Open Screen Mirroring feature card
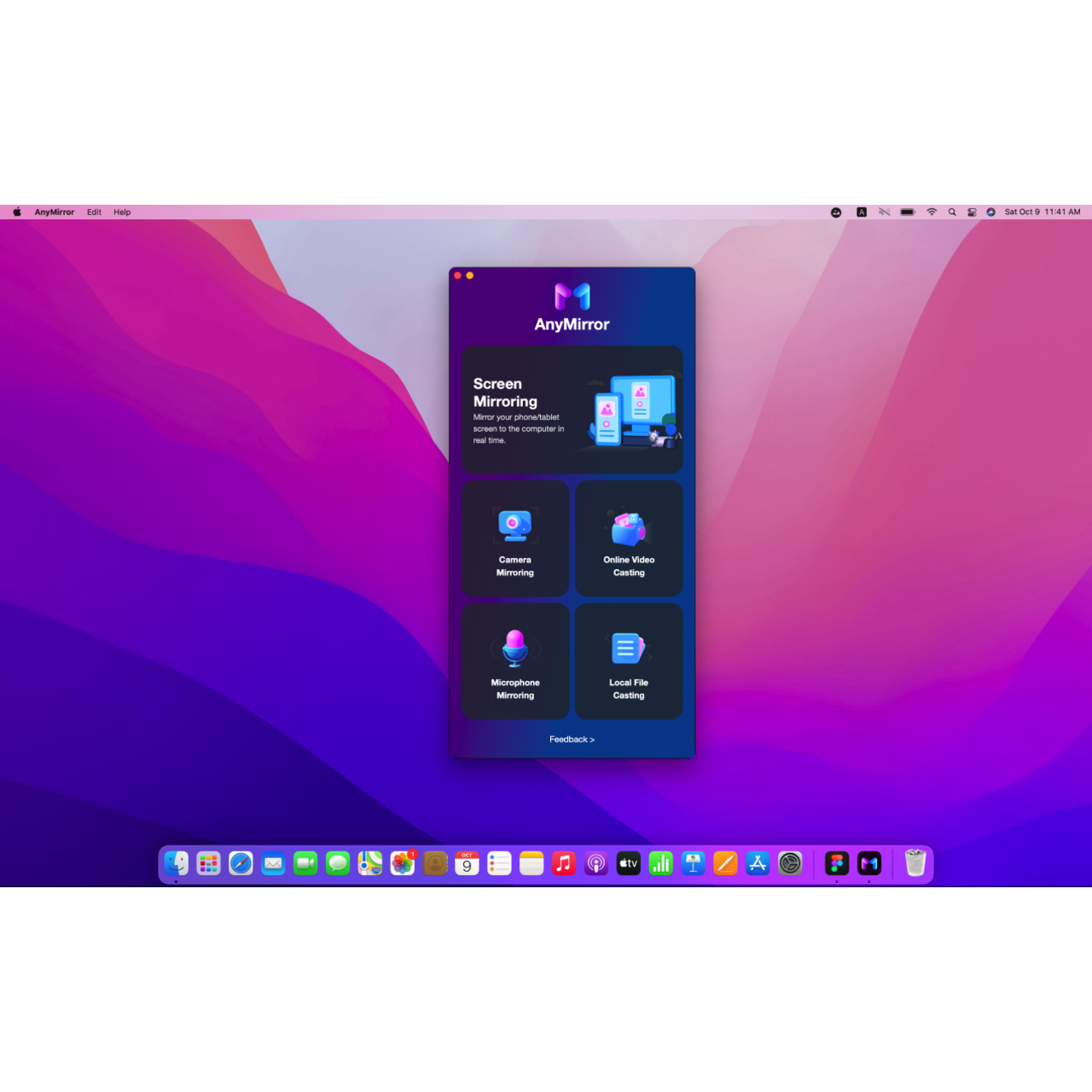Image resolution: width=1092 pixels, height=1092 pixels. (x=572, y=409)
